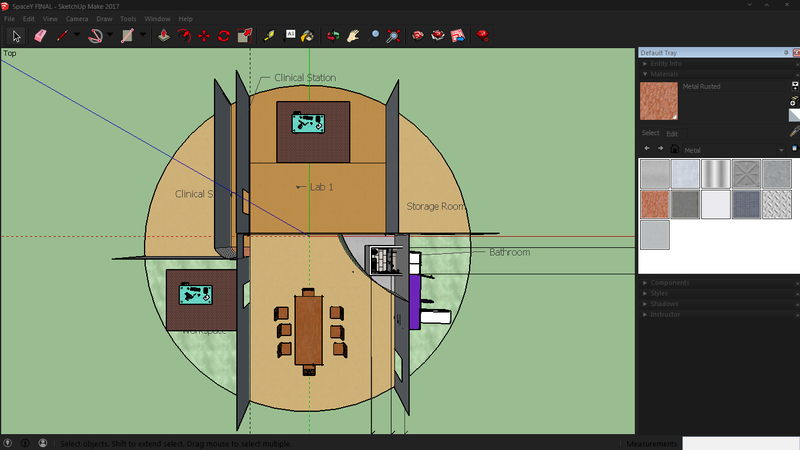This screenshot has height=450, width=800.
Task: Pick the Tape Measure tool
Action: (x=269, y=35)
